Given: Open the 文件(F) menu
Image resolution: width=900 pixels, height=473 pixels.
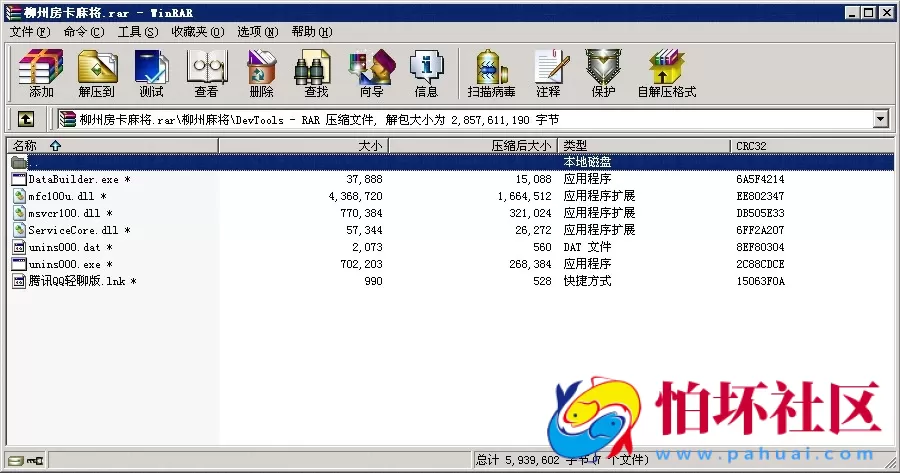Looking at the screenshot, I should [30, 32].
